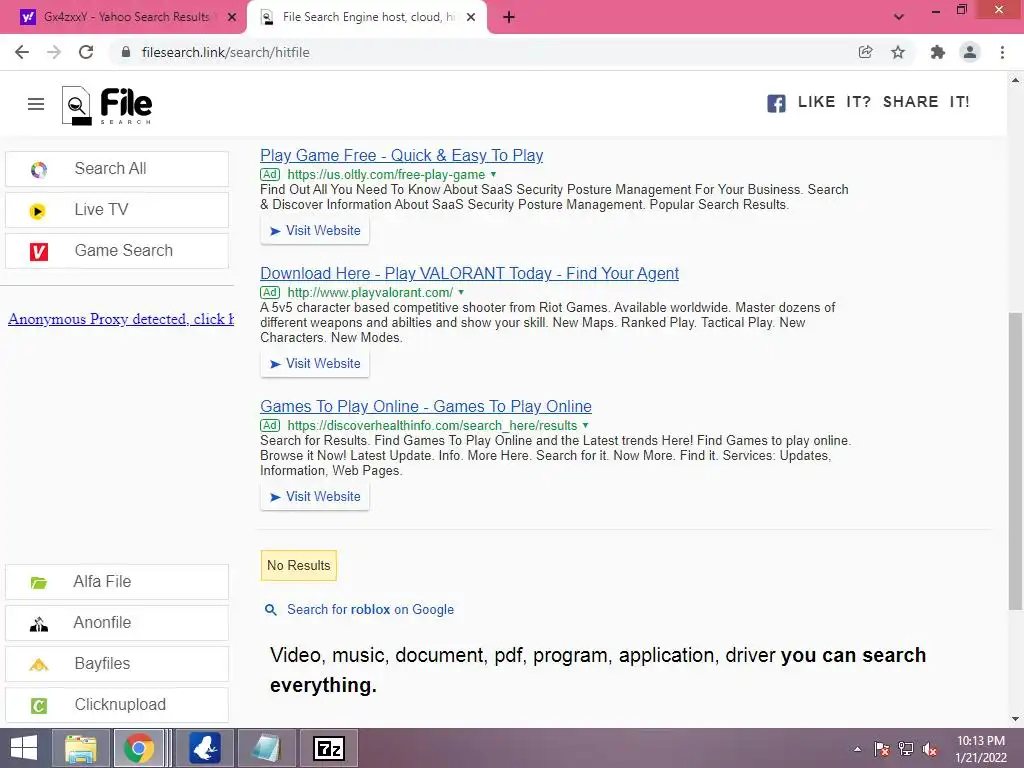Image resolution: width=1024 pixels, height=768 pixels.
Task: Click the muted volume tray icon
Action: [930, 749]
